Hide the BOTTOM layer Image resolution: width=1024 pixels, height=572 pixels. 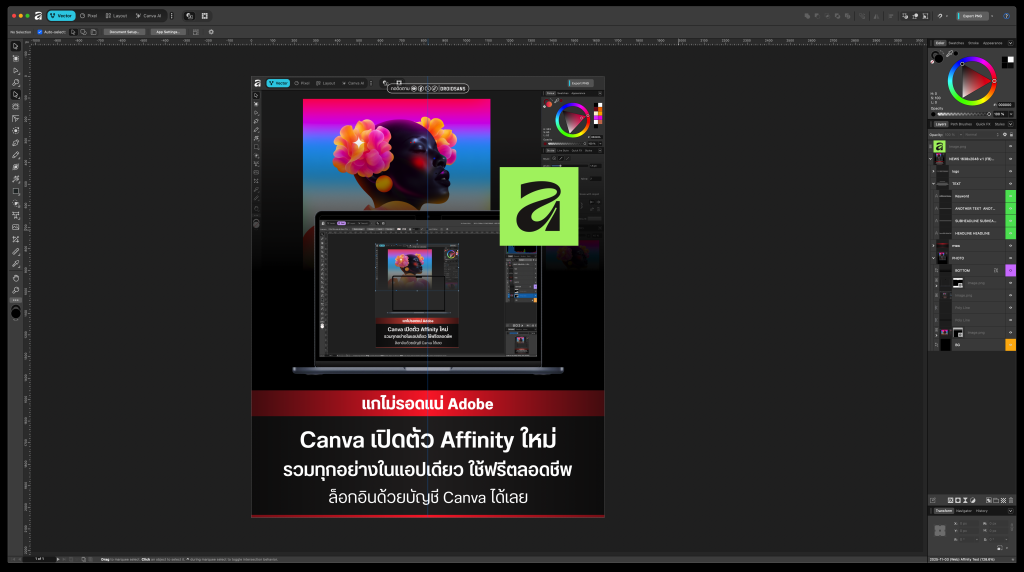click(x=1010, y=270)
